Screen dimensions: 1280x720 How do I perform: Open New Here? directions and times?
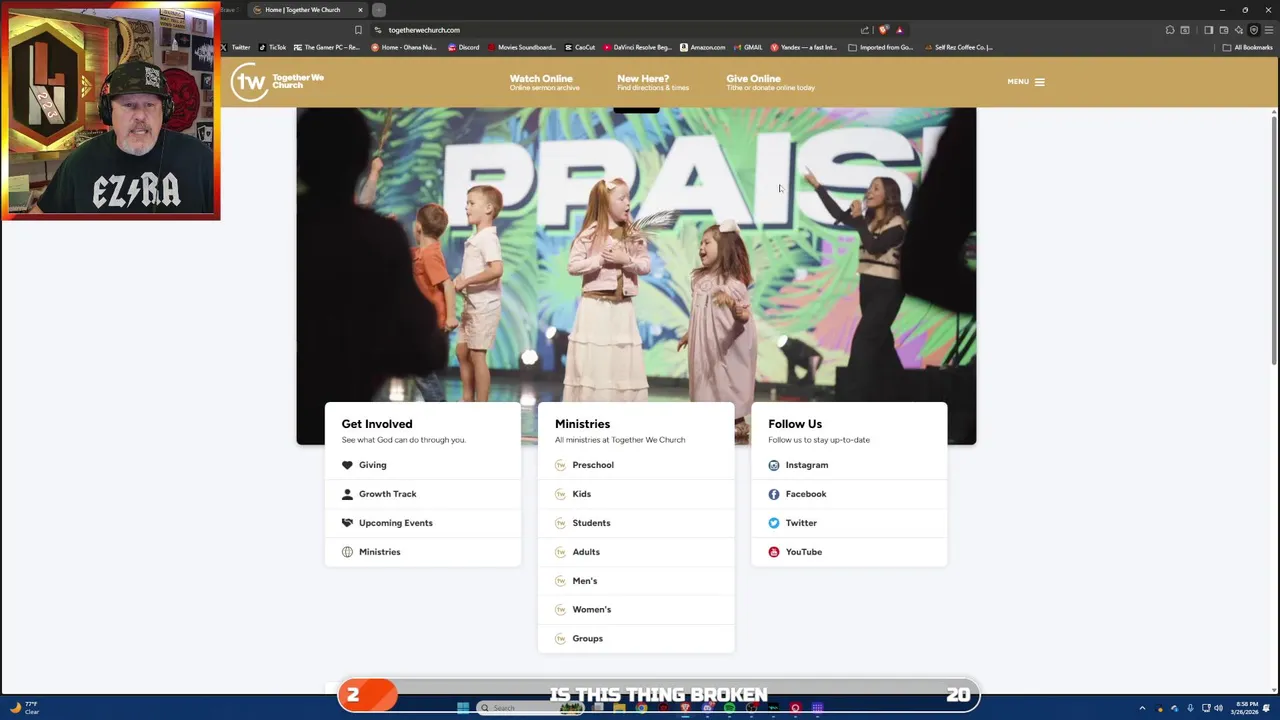click(x=653, y=82)
